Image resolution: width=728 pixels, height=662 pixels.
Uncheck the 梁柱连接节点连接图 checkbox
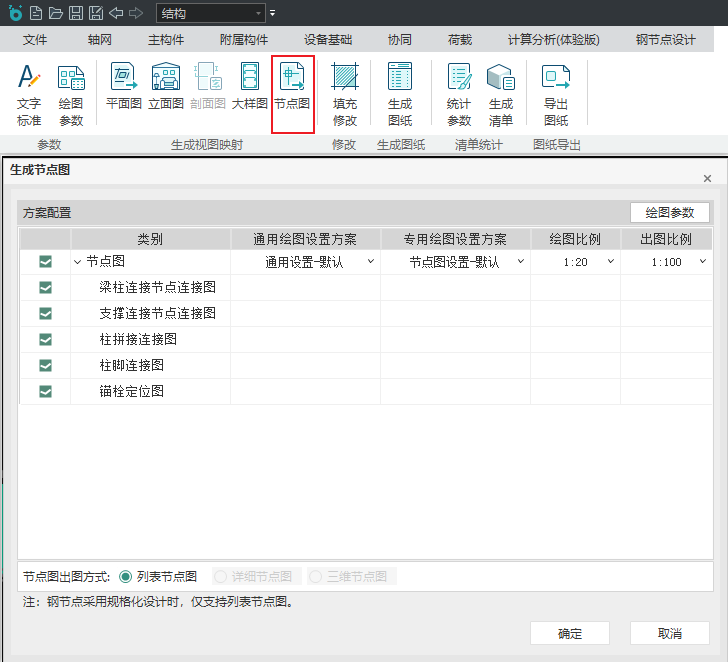[45, 288]
